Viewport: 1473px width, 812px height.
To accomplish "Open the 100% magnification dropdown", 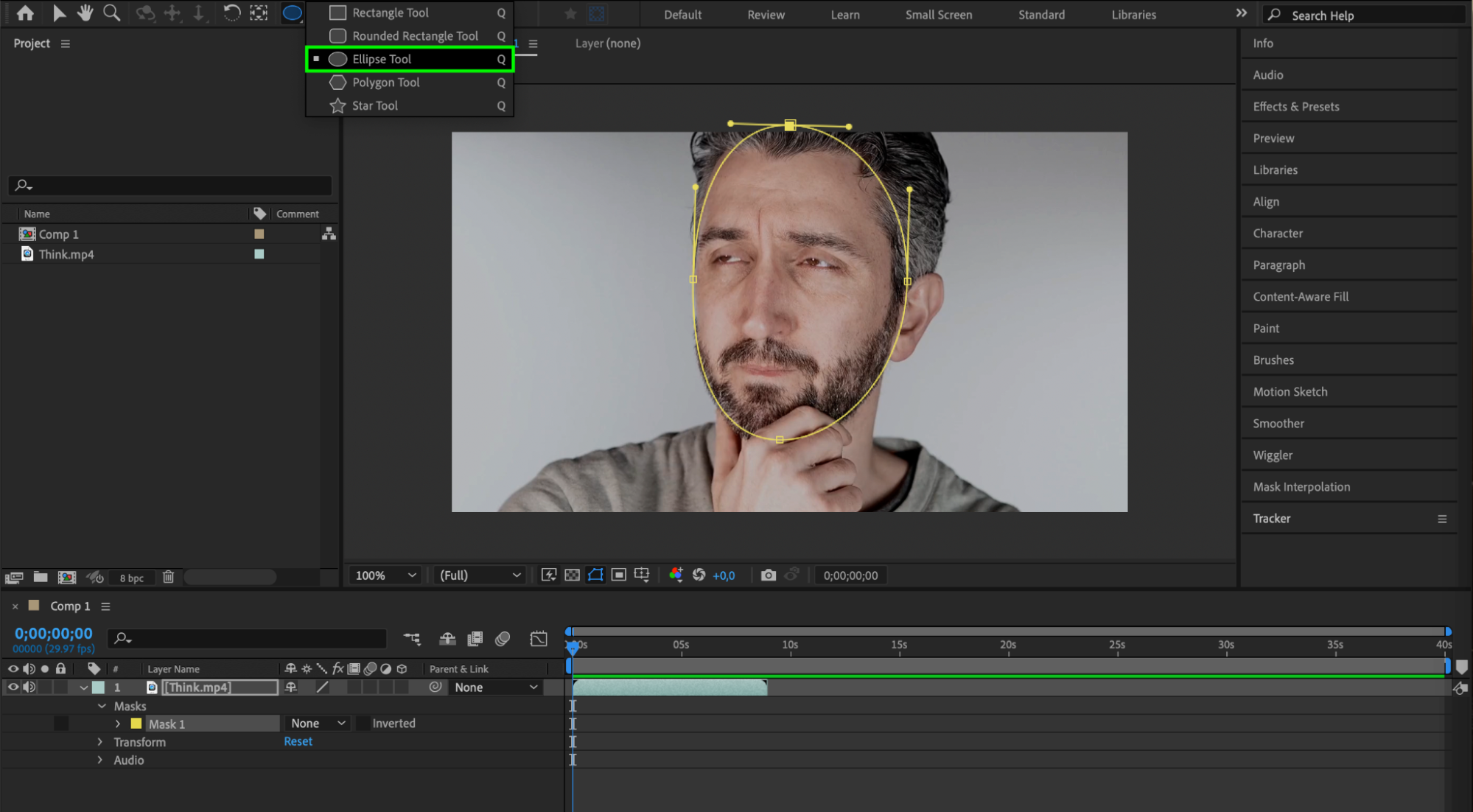I will [x=386, y=575].
